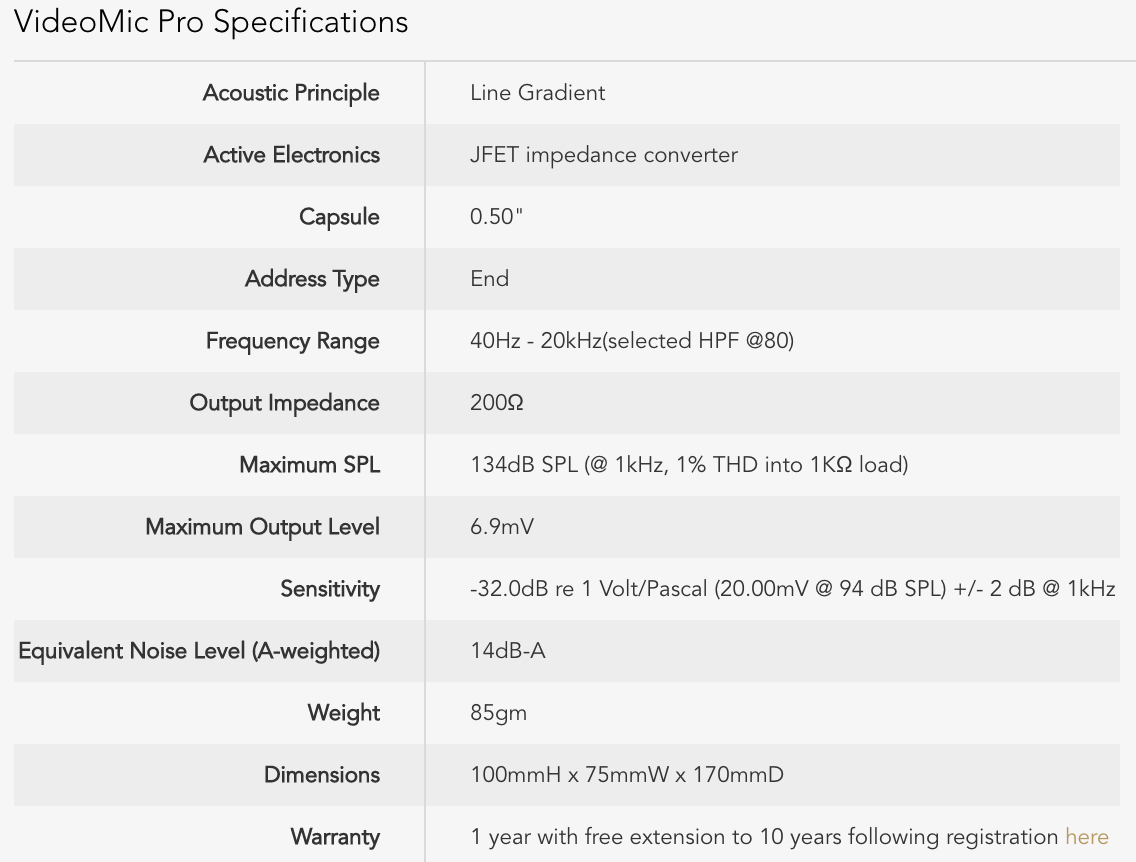Click the JFET impedance converter text
This screenshot has height=862, width=1136.
(x=603, y=155)
